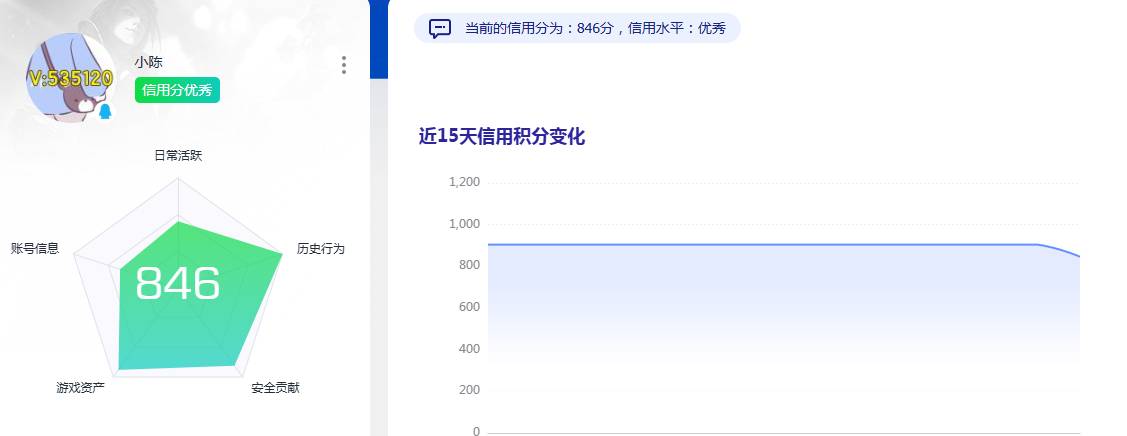Click the 846 score in radar chart

(x=178, y=283)
